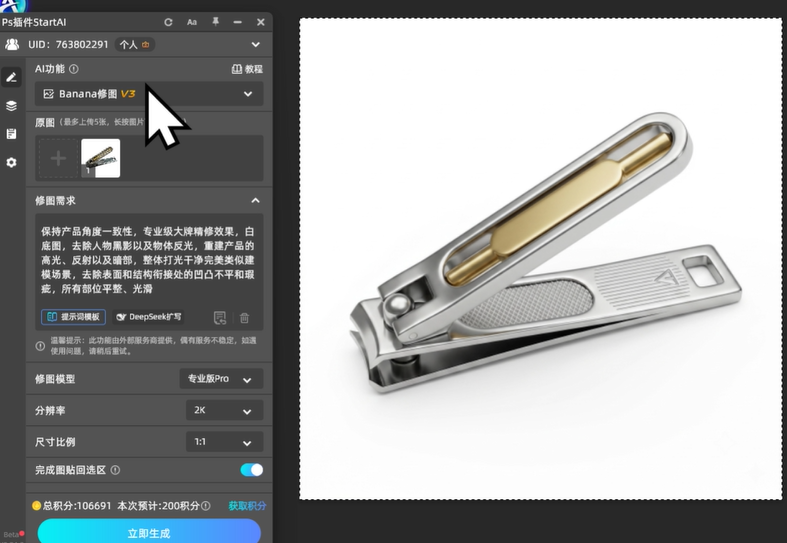Image resolution: width=787 pixels, height=543 pixels.
Task: Select the pencil edit sidebar icon
Action: 11,77
